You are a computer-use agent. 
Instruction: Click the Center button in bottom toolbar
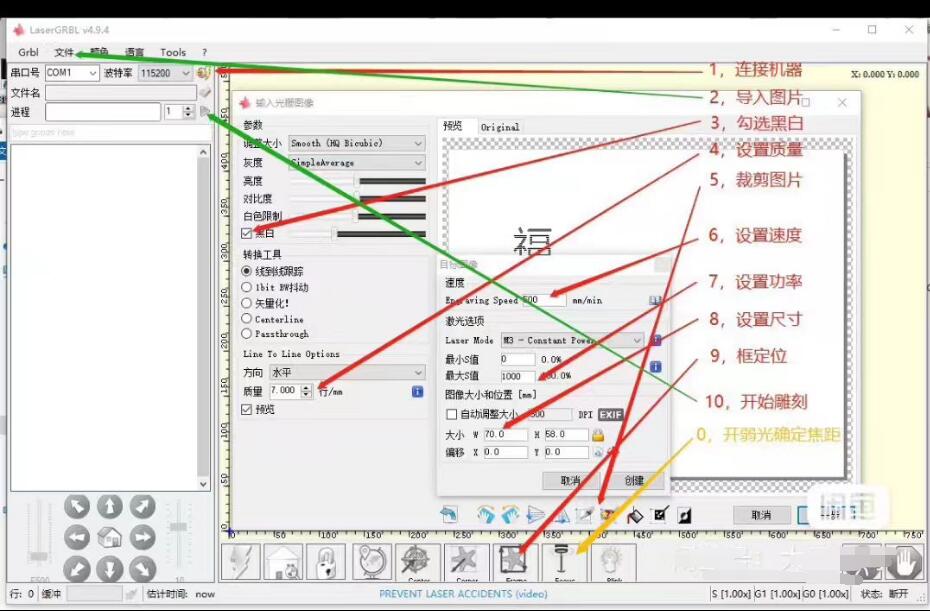click(418, 562)
